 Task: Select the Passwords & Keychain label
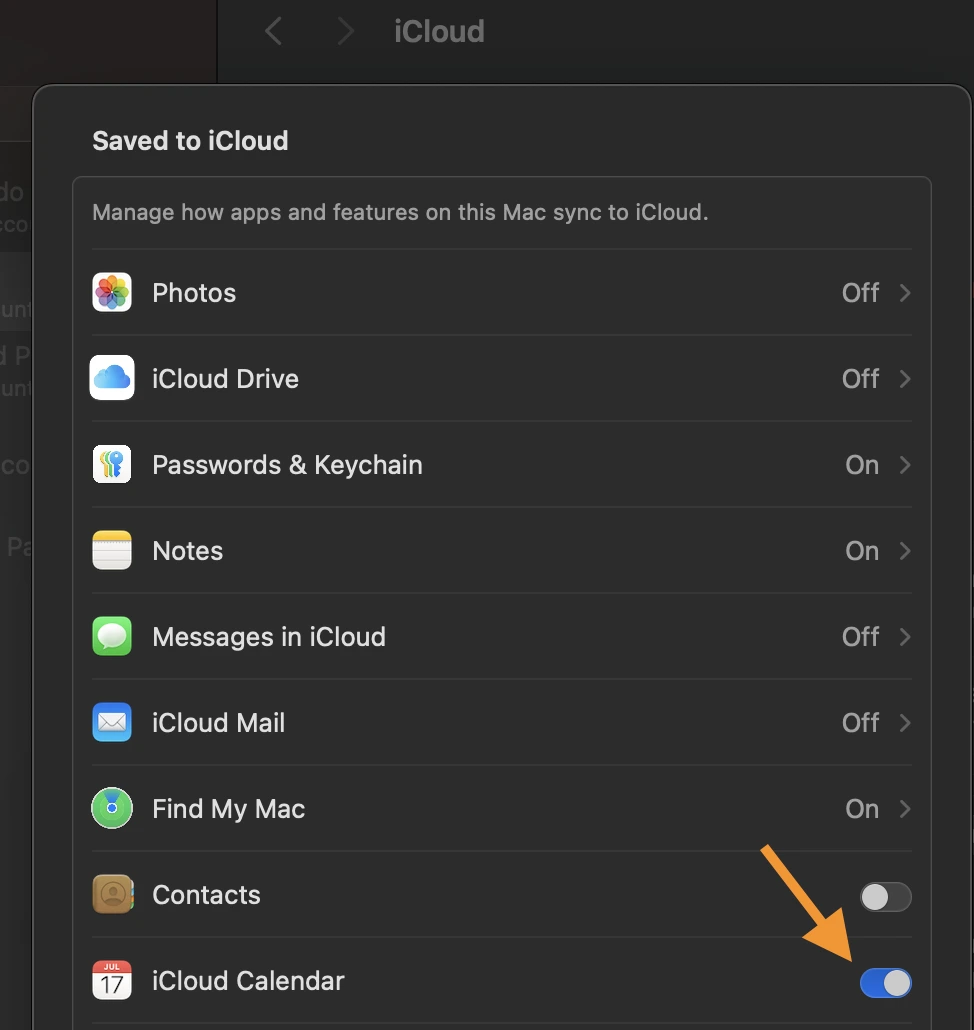287,465
